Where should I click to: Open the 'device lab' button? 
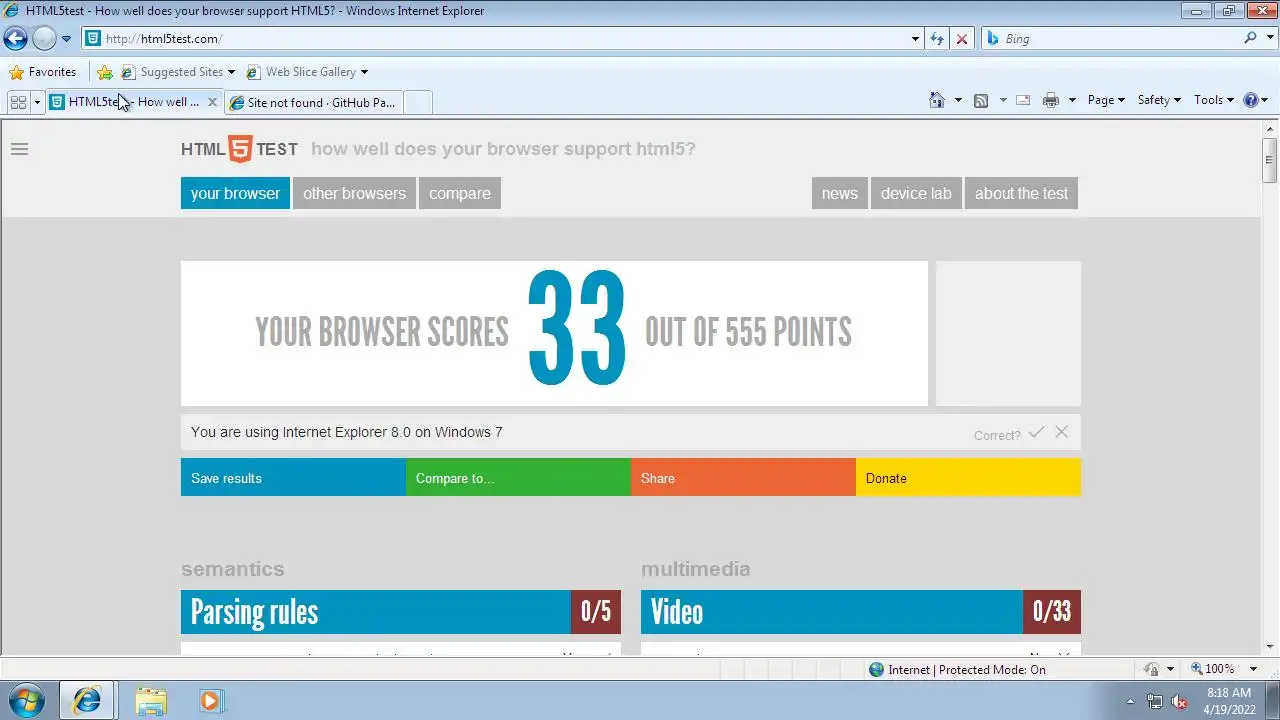916,193
